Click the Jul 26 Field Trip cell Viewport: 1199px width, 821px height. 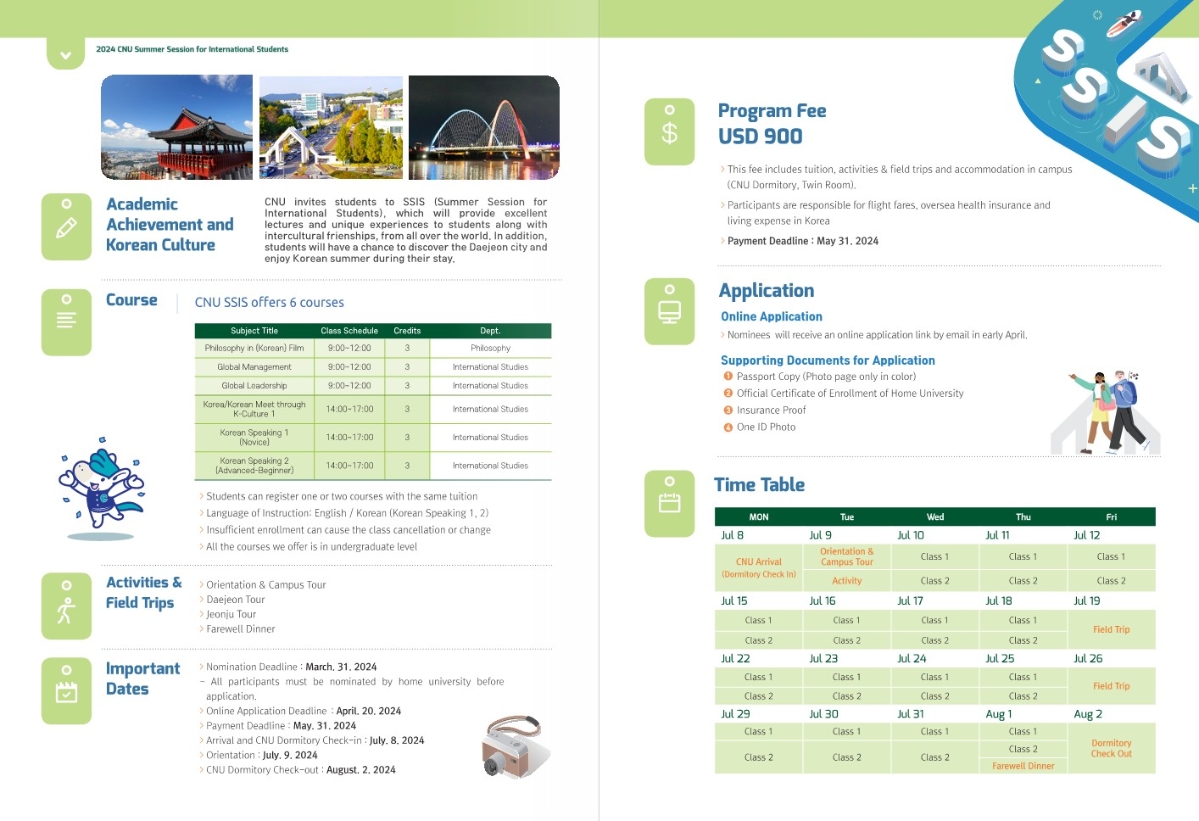pos(1111,686)
